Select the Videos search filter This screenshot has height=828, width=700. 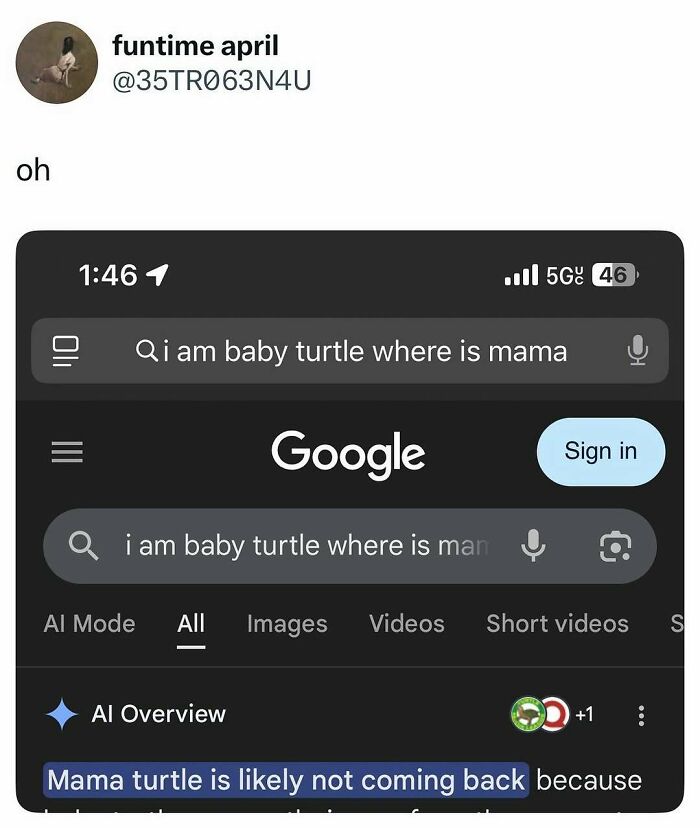[x=406, y=623]
